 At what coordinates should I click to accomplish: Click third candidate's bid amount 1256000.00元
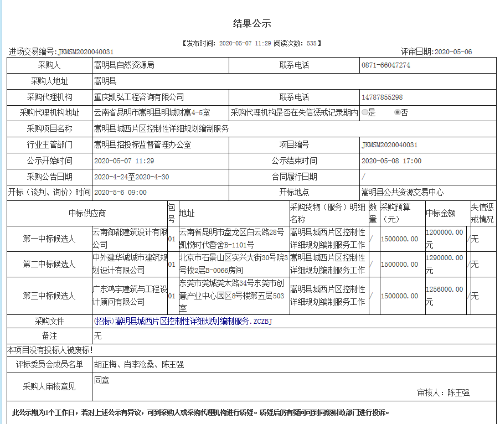444,296
